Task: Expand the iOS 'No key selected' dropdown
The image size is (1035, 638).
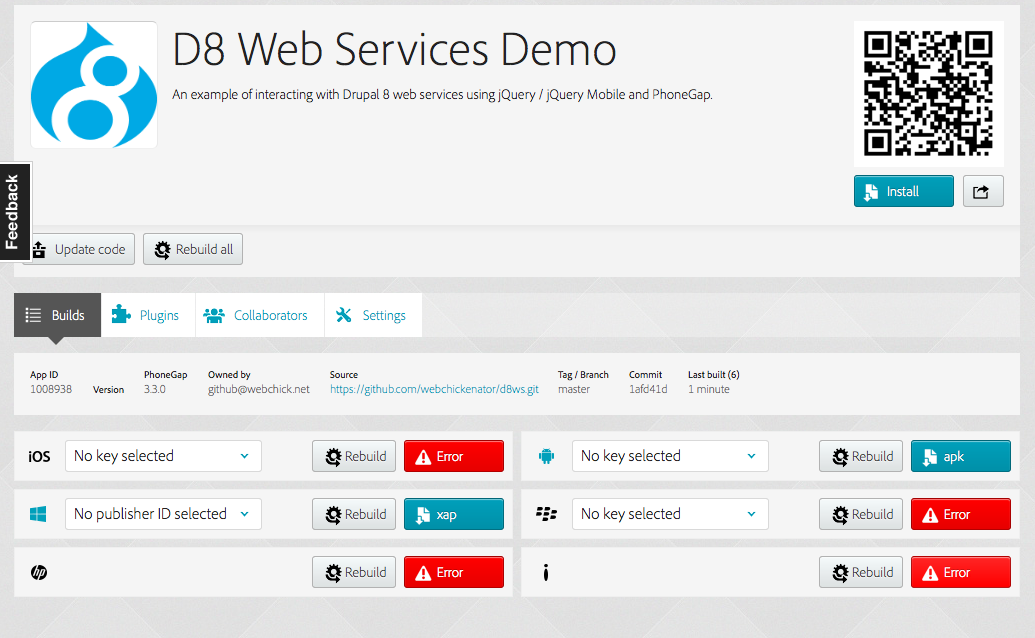Action: pyautogui.click(x=163, y=456)
